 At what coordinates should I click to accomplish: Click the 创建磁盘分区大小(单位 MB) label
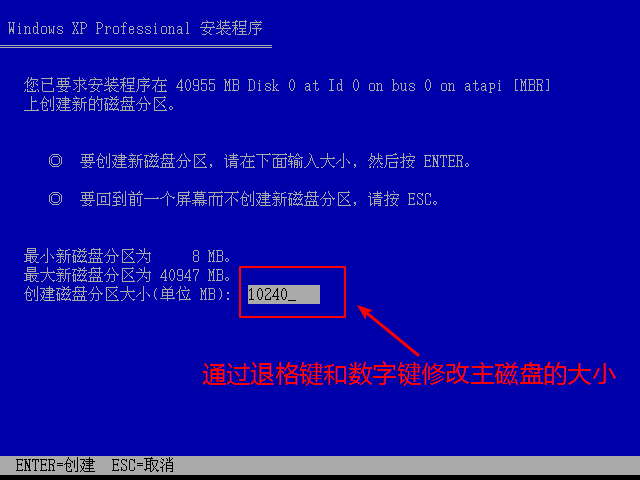tap(127, 294)
